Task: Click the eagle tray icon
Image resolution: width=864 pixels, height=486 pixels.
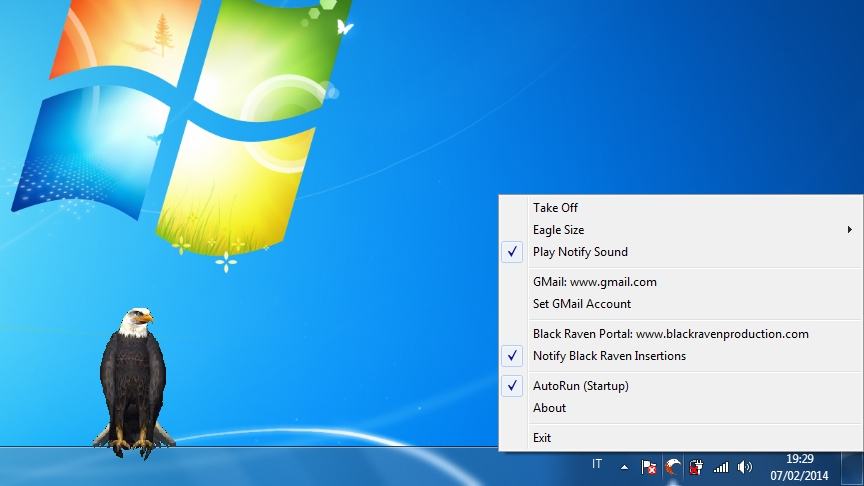Action: (x=672, y=467)
